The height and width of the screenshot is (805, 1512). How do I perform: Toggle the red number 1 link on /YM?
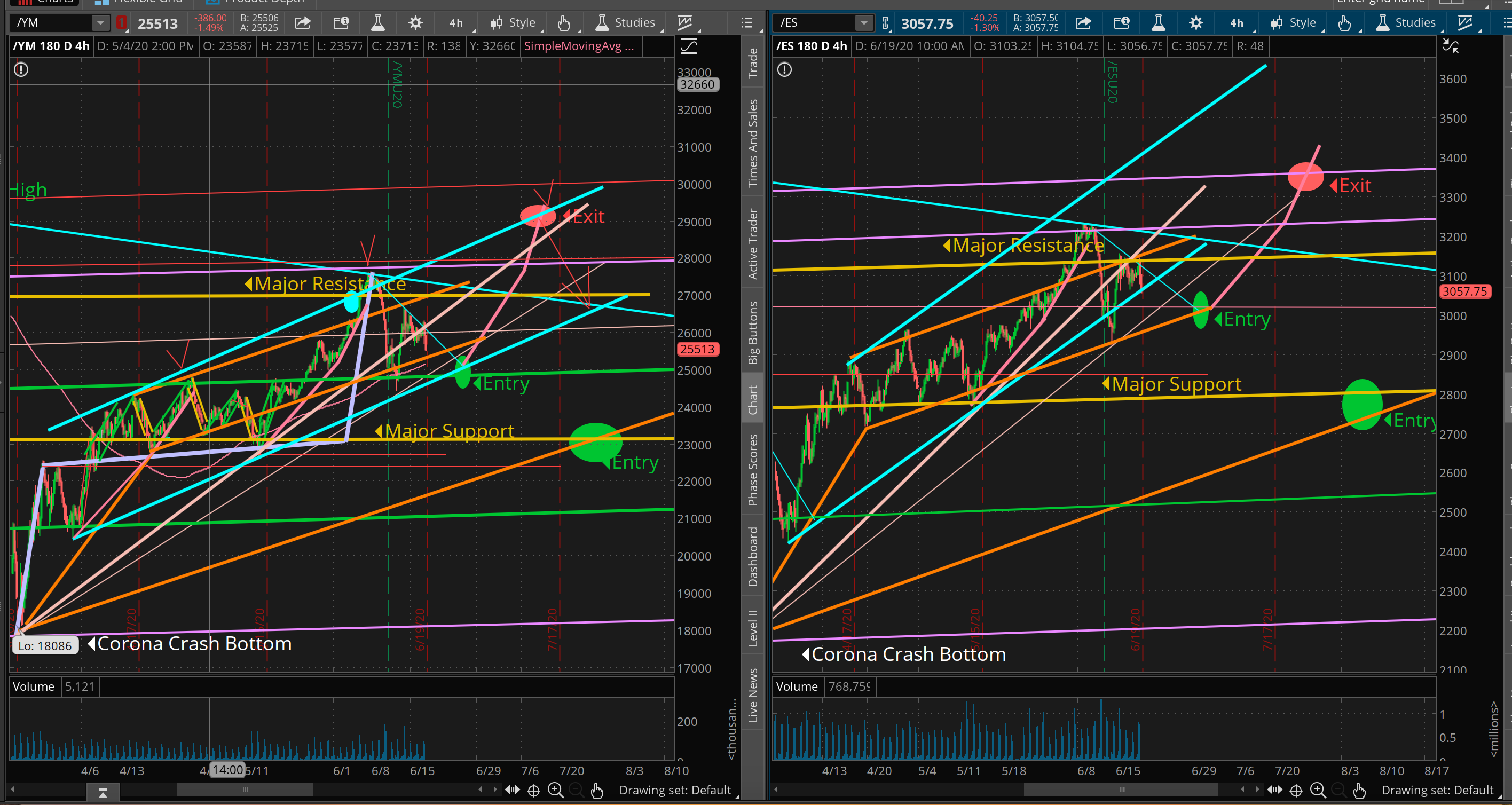point(122,23)
